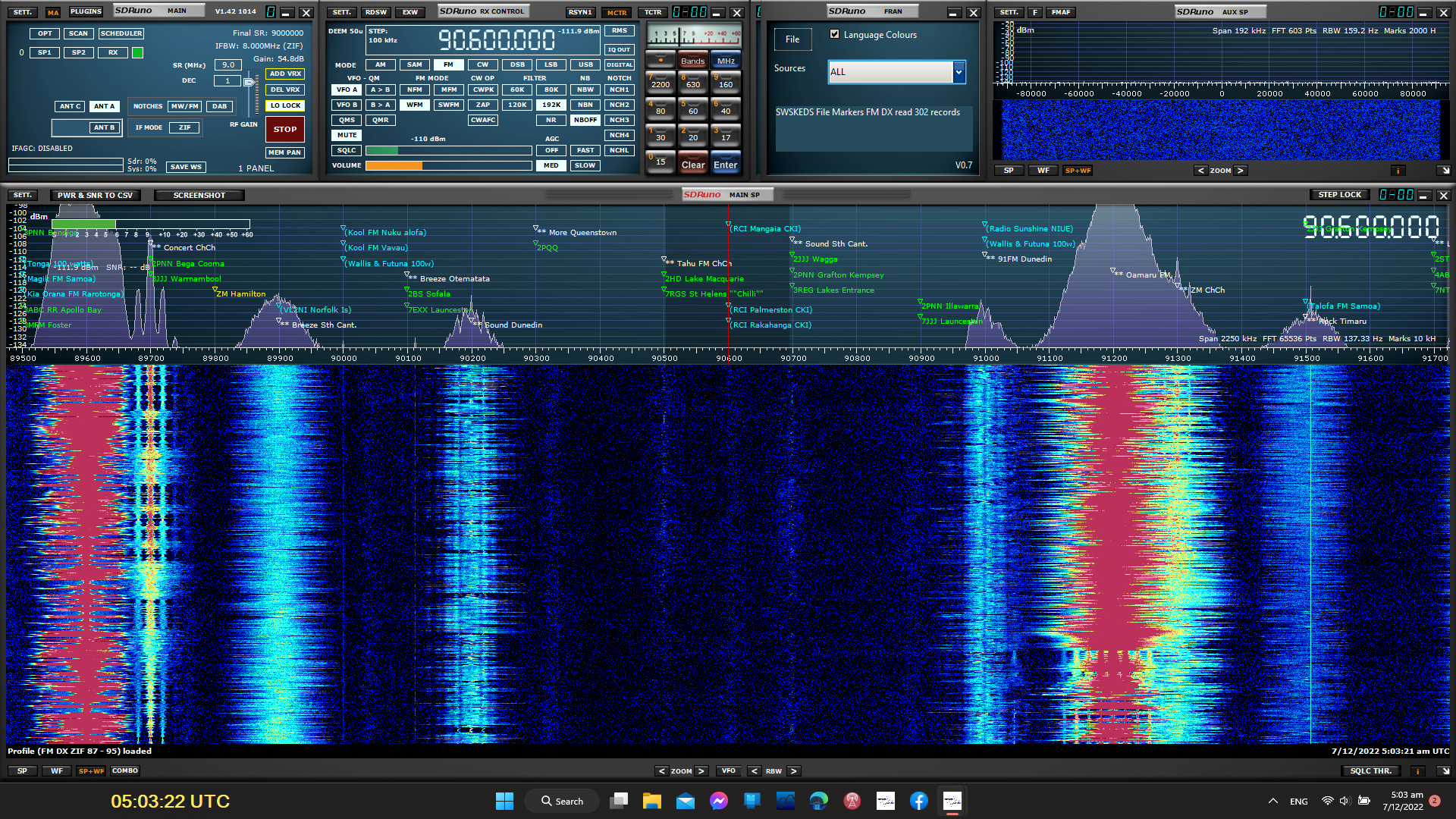
Task: Click zoom left arrow in Main SP
Action: (x=661, y=771)
